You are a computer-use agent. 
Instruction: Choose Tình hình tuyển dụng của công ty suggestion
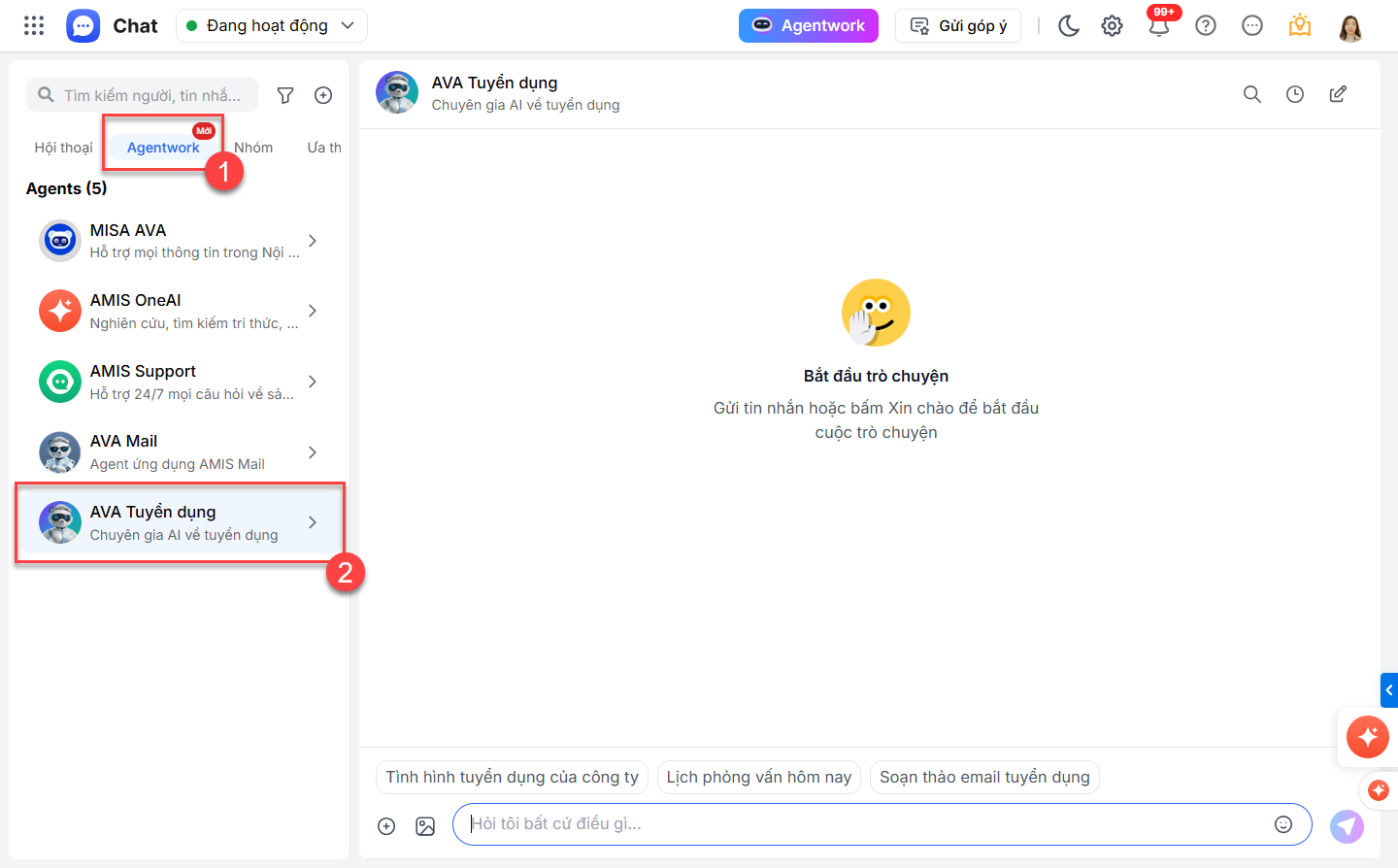pos(513,777)
